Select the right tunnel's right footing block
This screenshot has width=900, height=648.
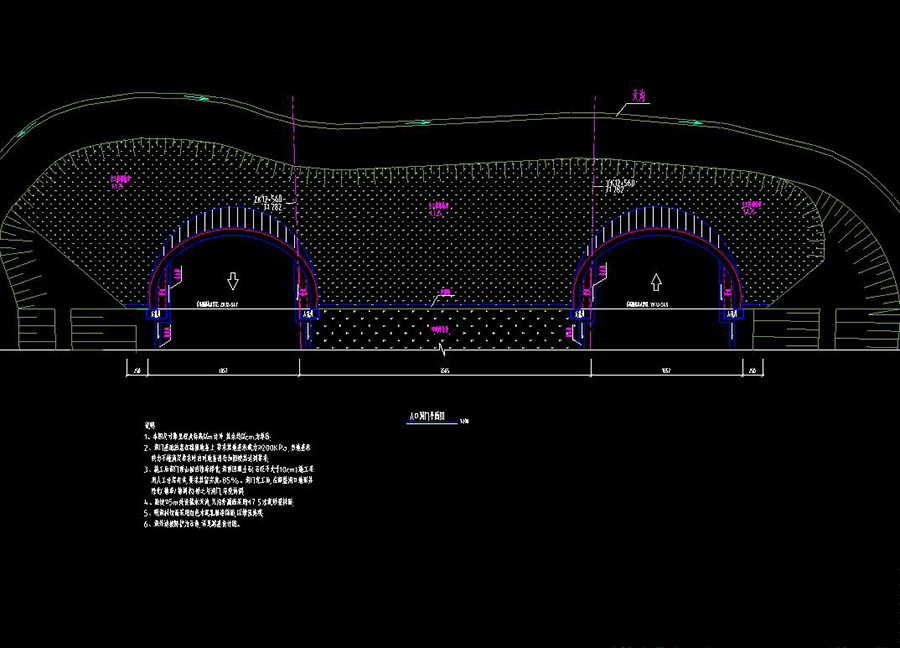coord(732,314)
